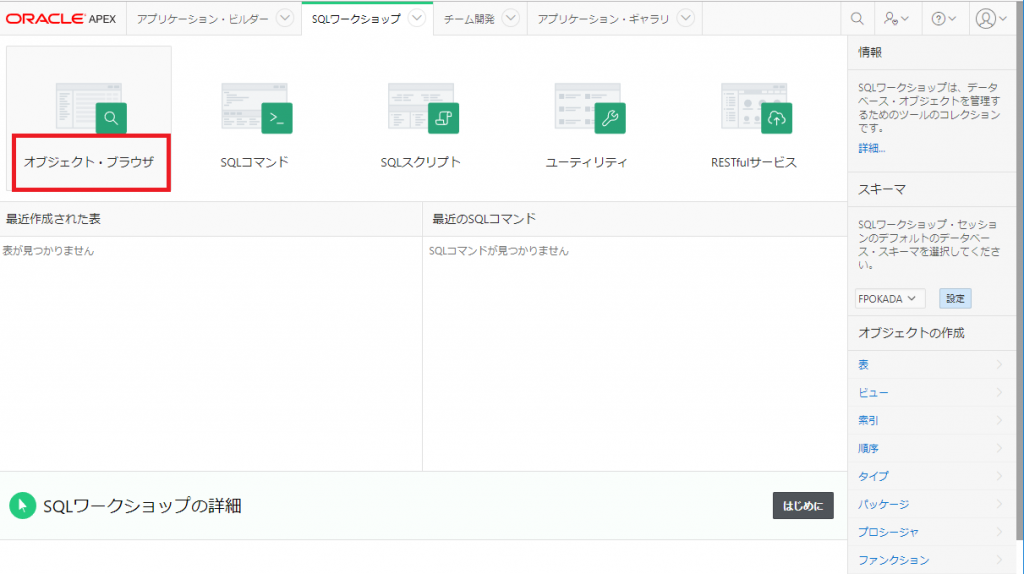Create a 表 via sidebar link
Image resolution: width=1024 pixels, height=574 pixels.
(863, 364)
